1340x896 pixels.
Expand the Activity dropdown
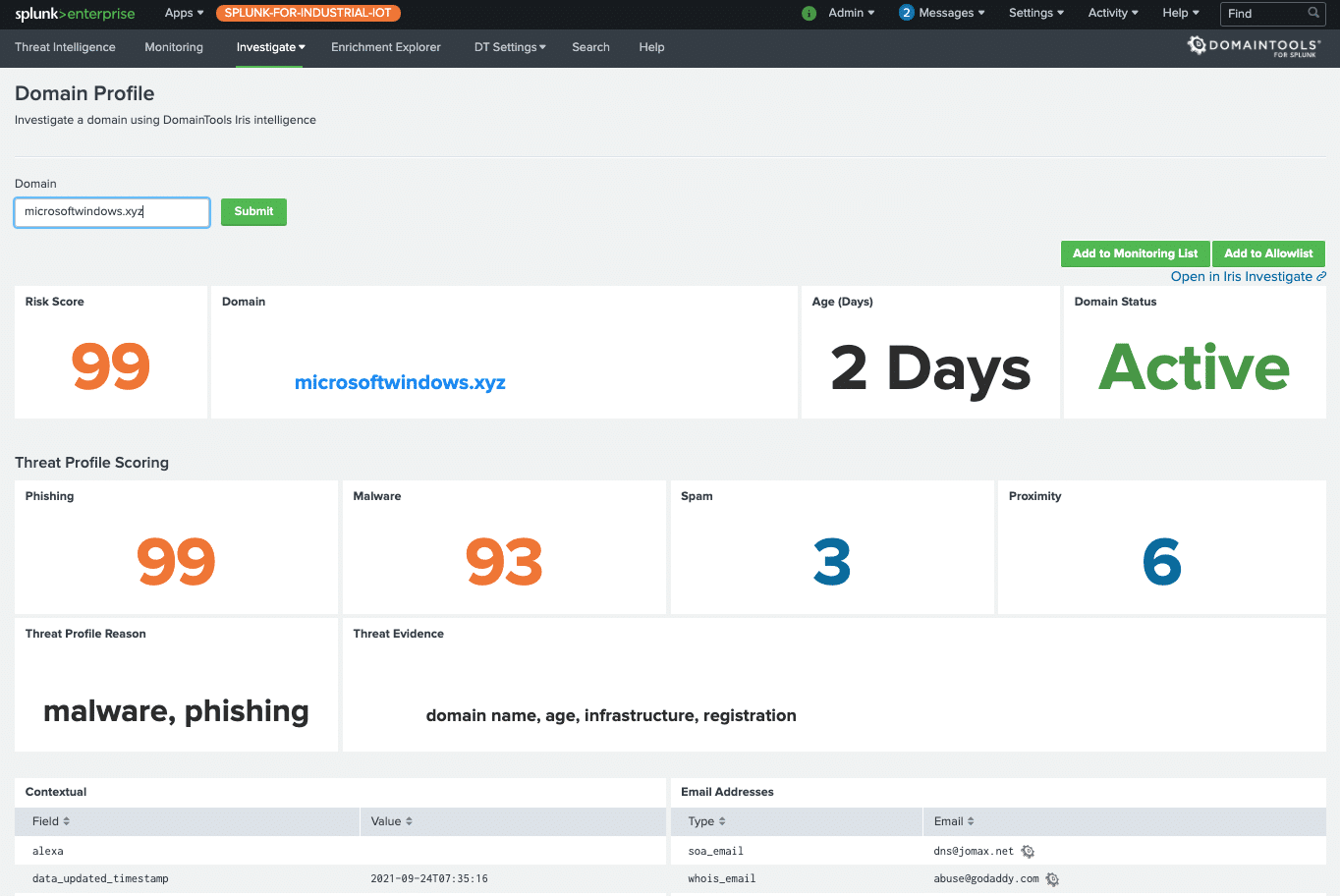[x=1113, y=13]
